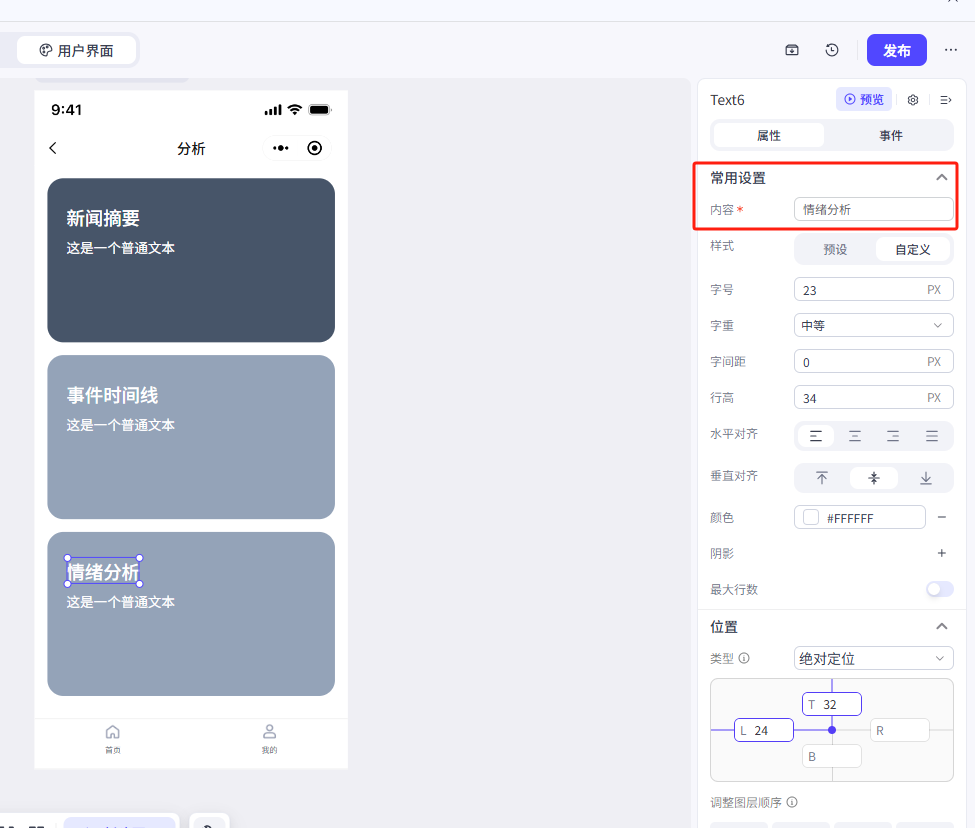The image size is (975, 828).
Task: Click the back arrow in phone preview
Action: click(53, 148)
